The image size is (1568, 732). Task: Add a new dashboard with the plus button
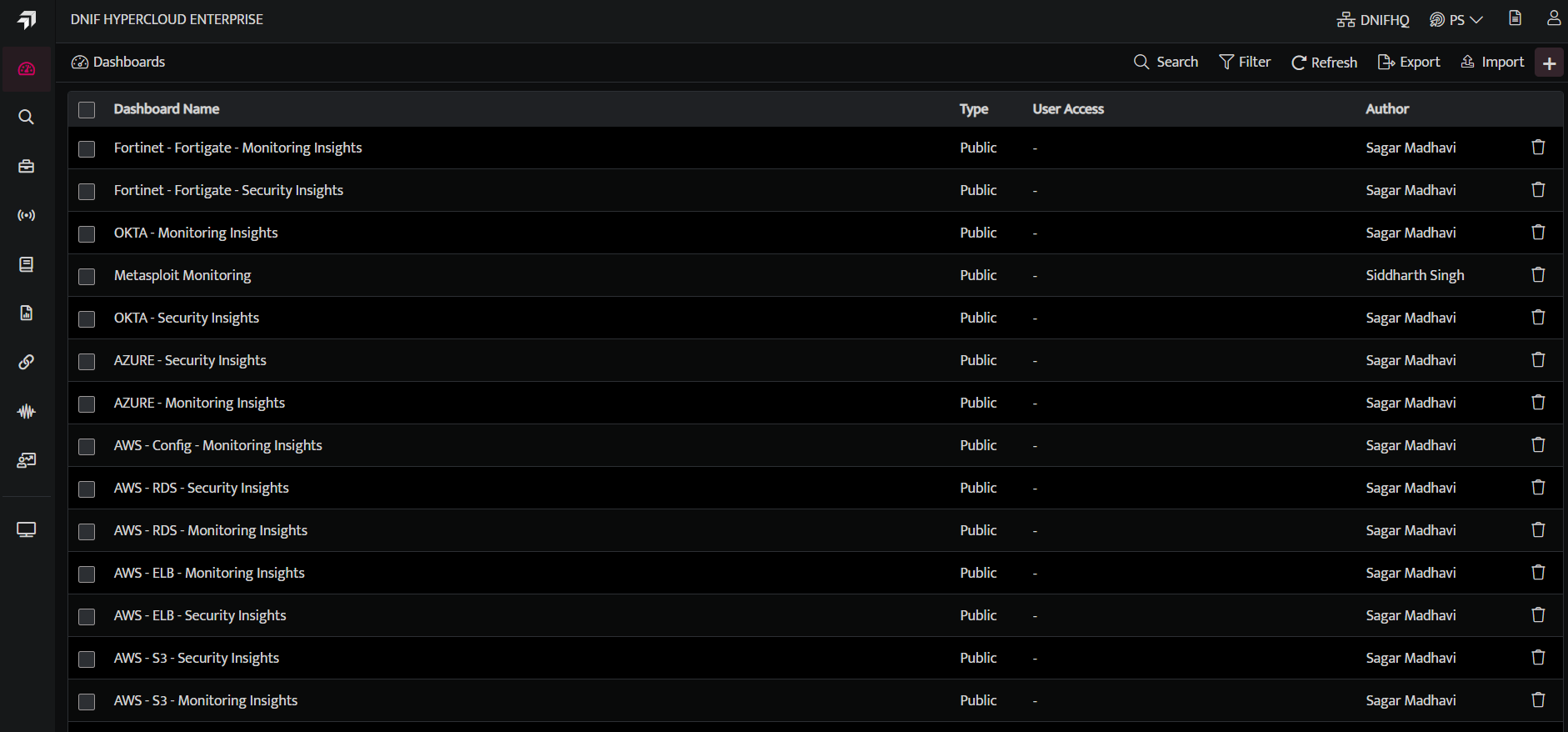(x=1550, y=63)
